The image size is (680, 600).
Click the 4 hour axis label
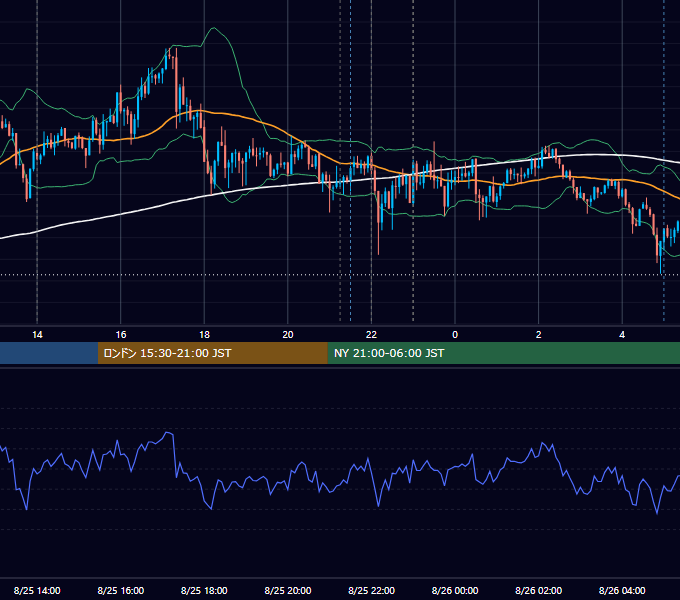click(x=622, y=335)
